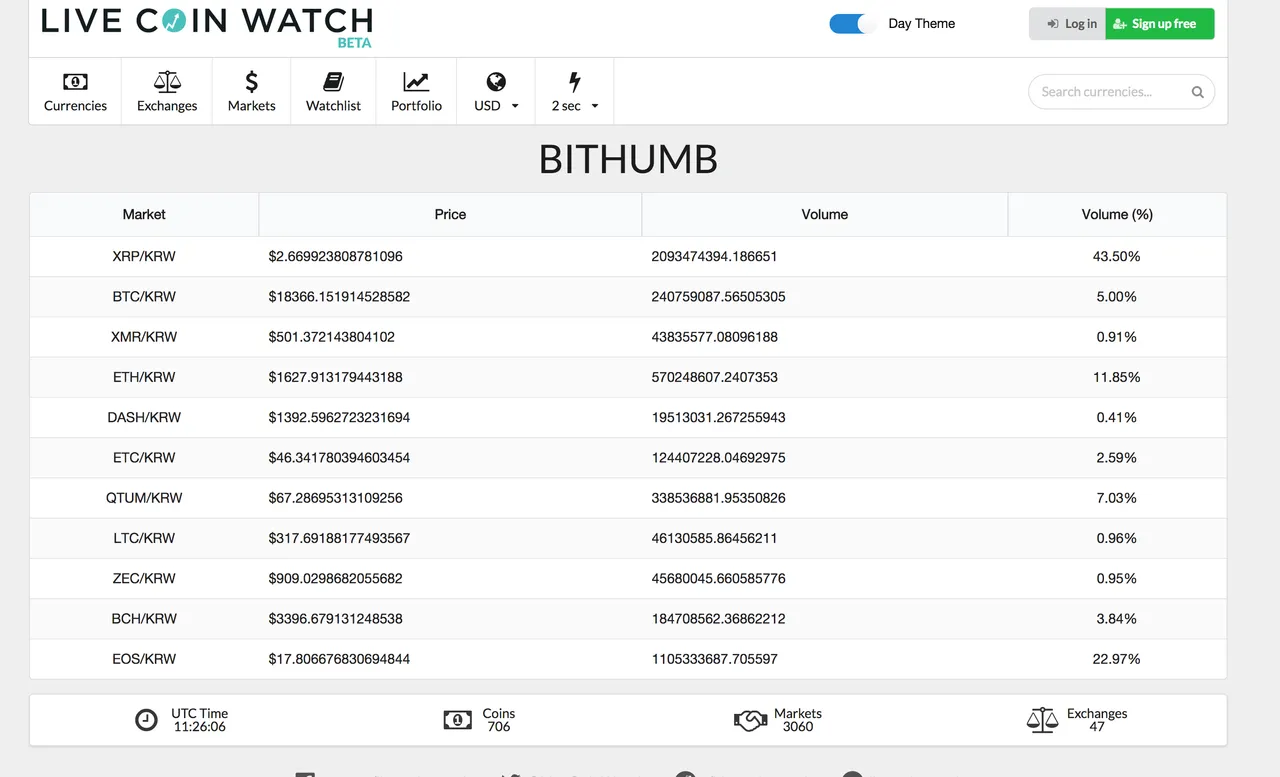Select the ZEC/KRW market cell
This screenshot has width=1280, height=777.
(x=144, y=578)
